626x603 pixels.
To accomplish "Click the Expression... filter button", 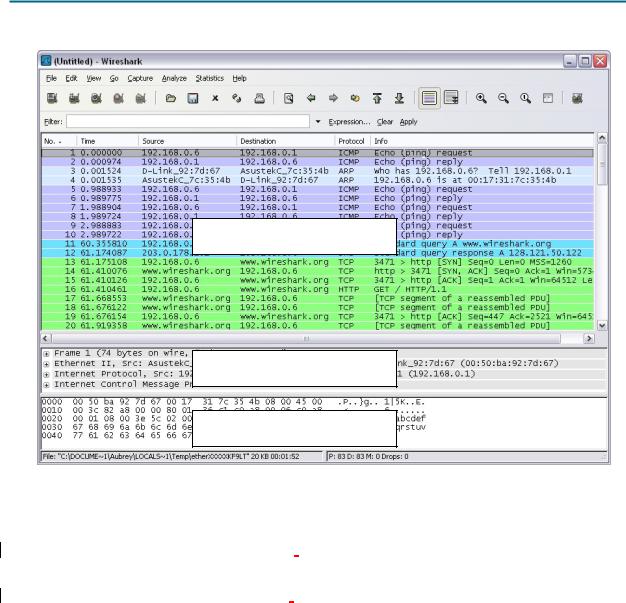I will (349, 122).
